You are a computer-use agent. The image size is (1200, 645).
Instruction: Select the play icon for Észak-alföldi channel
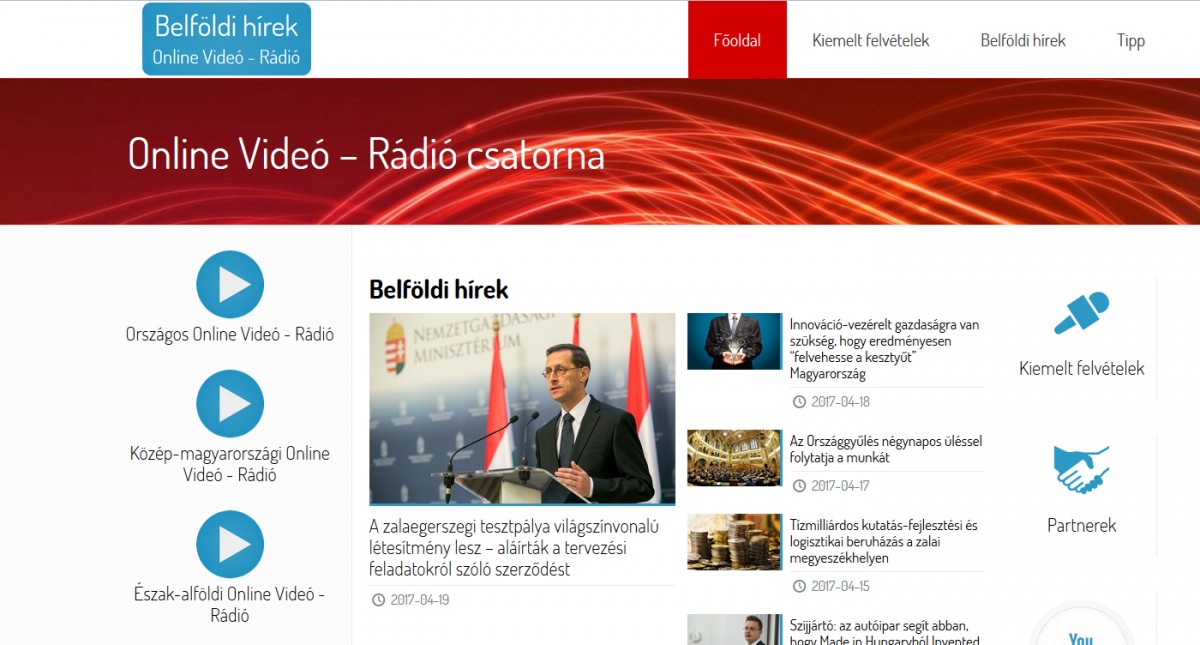pos(230,545)
